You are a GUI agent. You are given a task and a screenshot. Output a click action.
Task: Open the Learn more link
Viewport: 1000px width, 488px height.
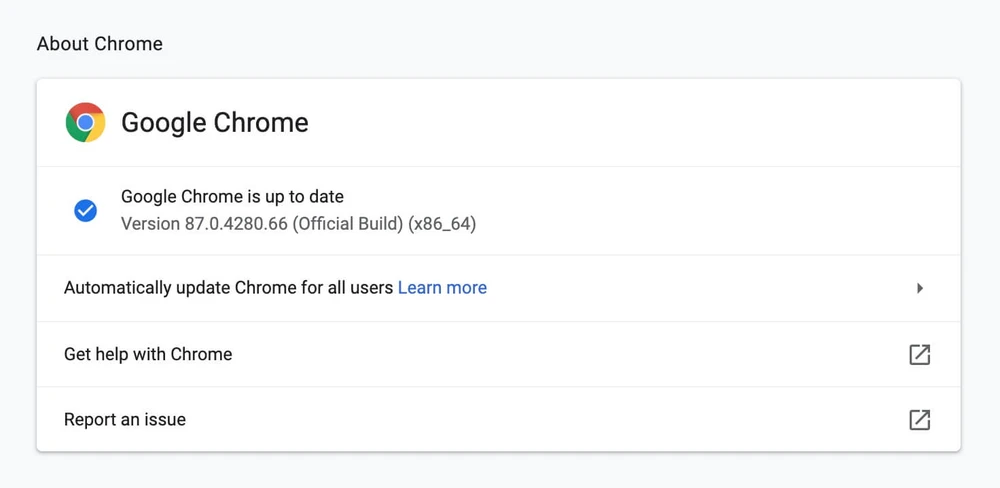click(x=442, y=288)
